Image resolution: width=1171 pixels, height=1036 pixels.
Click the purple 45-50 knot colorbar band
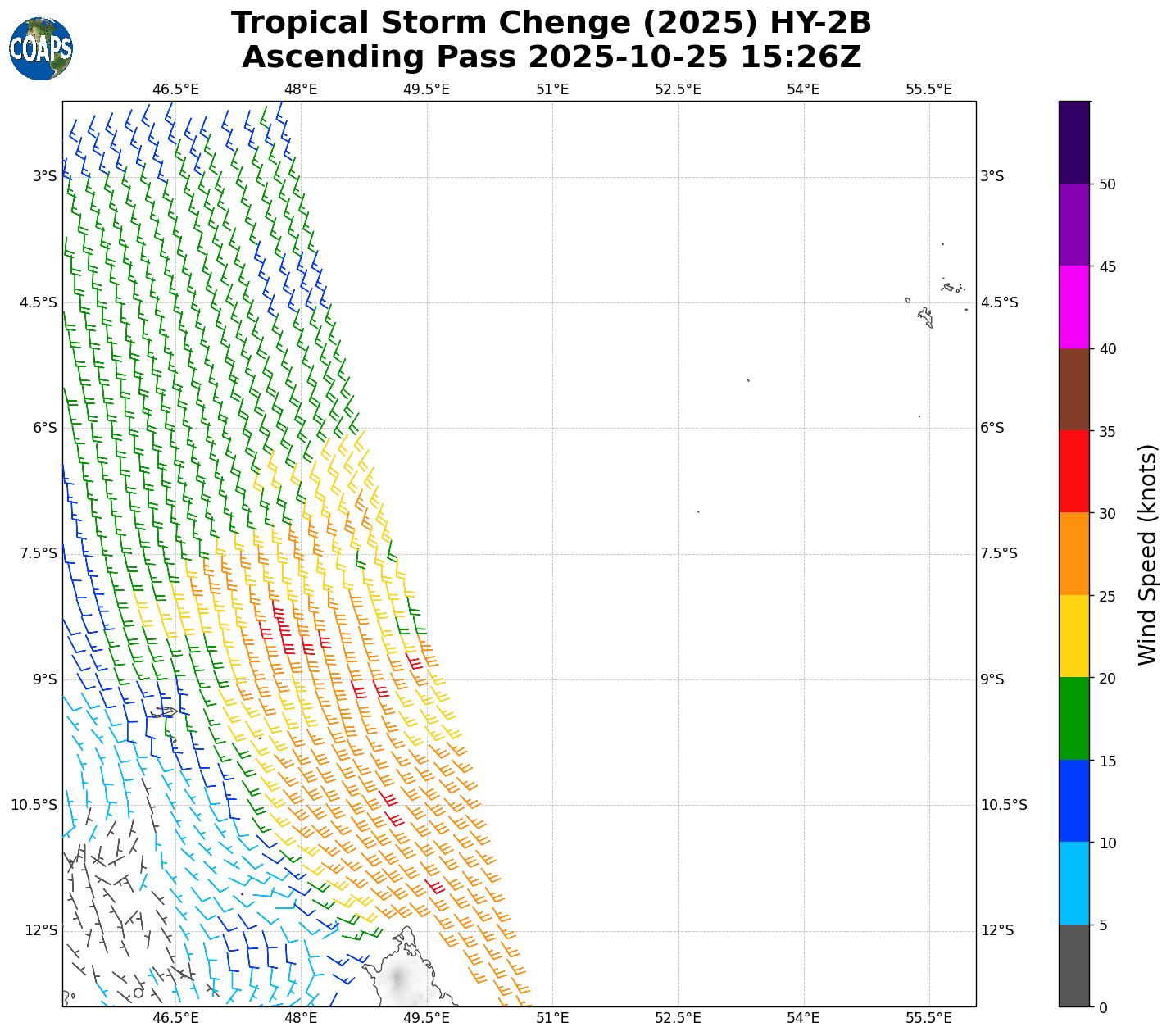click(1073, 225)
